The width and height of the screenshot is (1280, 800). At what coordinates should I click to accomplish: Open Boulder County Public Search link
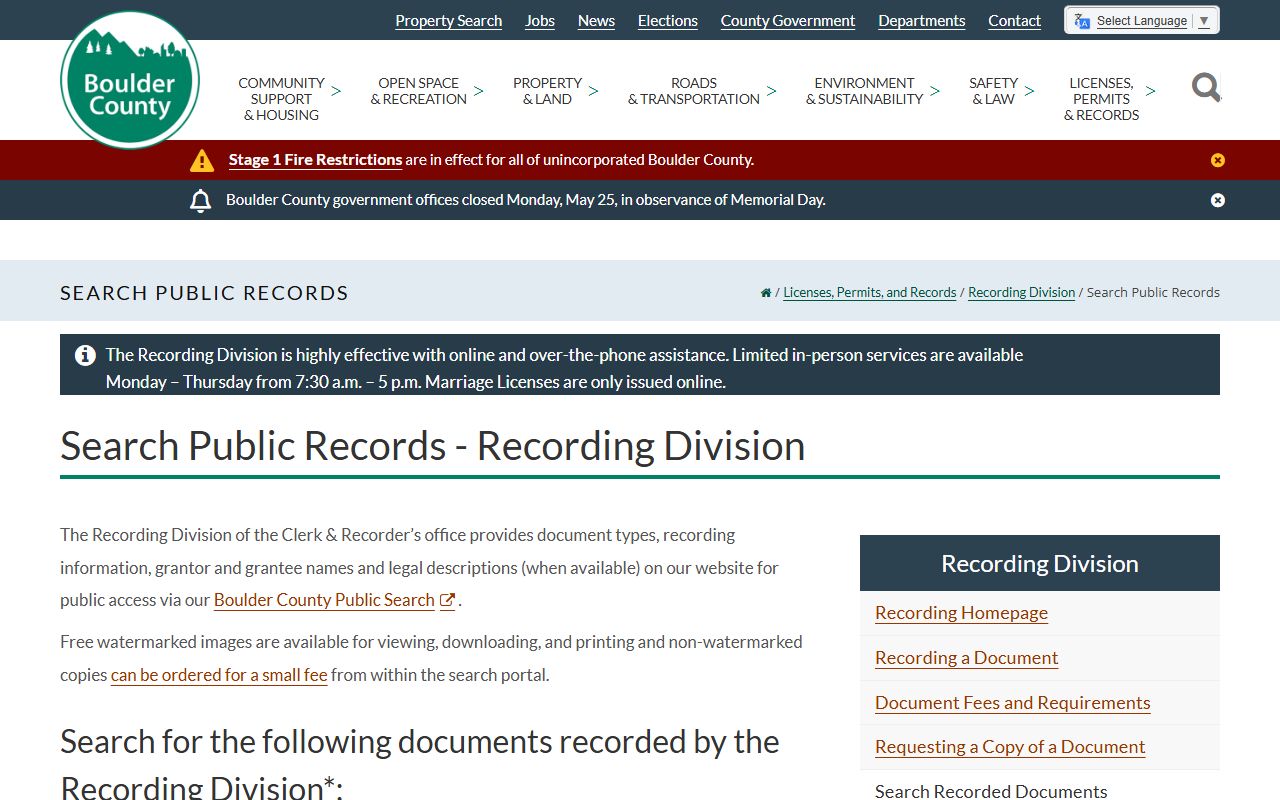[334, 600]
